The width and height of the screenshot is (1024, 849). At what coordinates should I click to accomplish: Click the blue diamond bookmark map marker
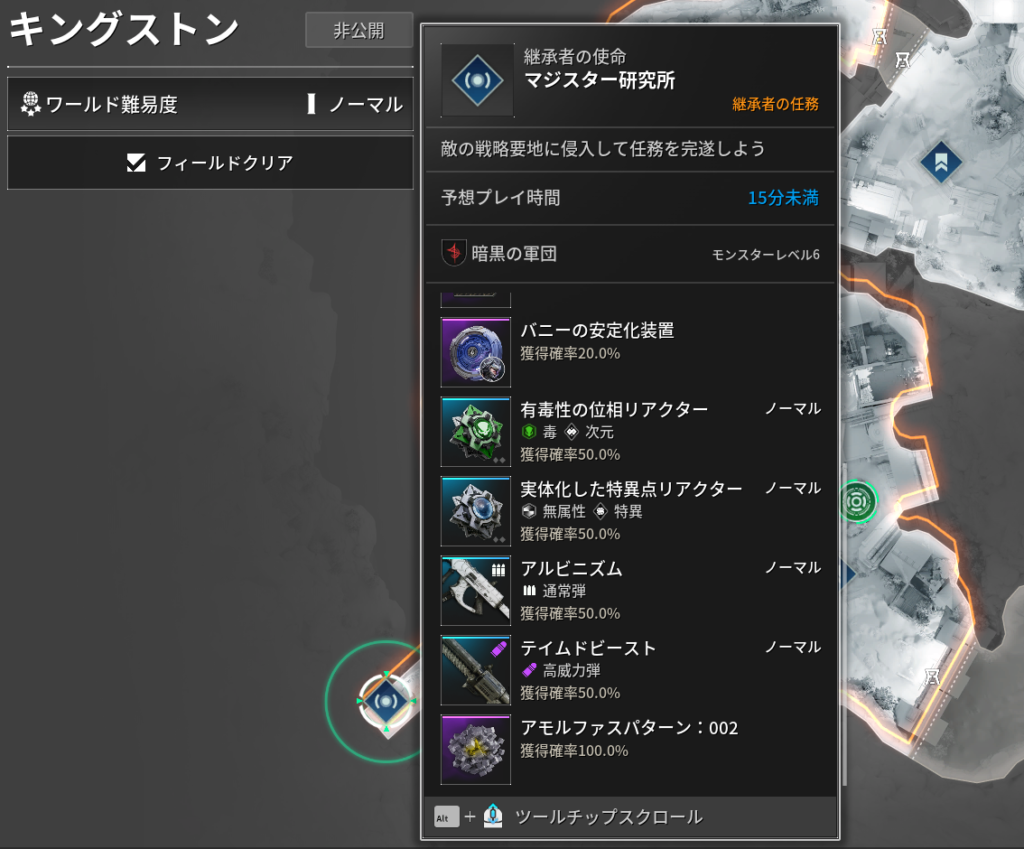tap(940, 162)
